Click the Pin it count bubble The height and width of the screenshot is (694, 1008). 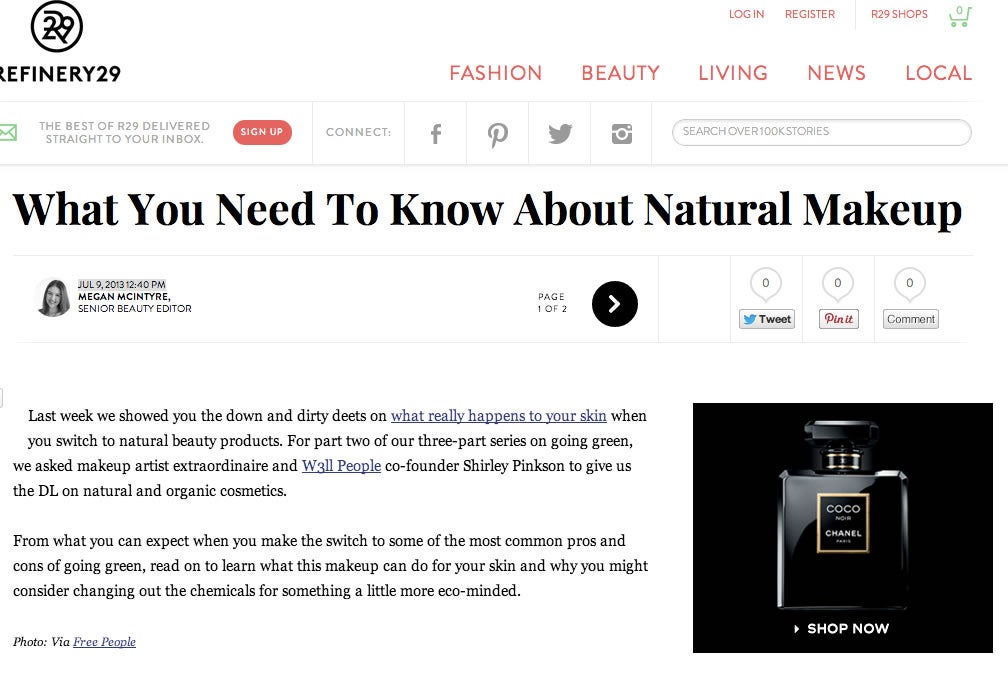click(x=838, y=285)
